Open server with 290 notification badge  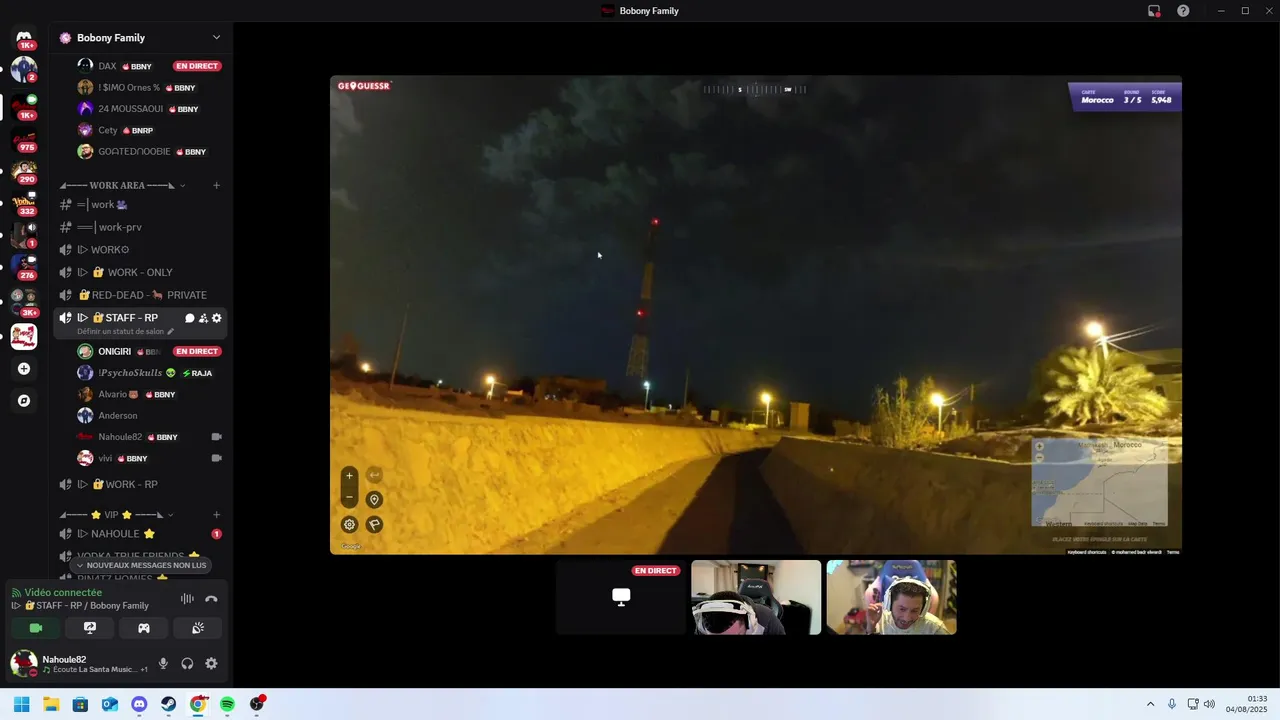24,172
